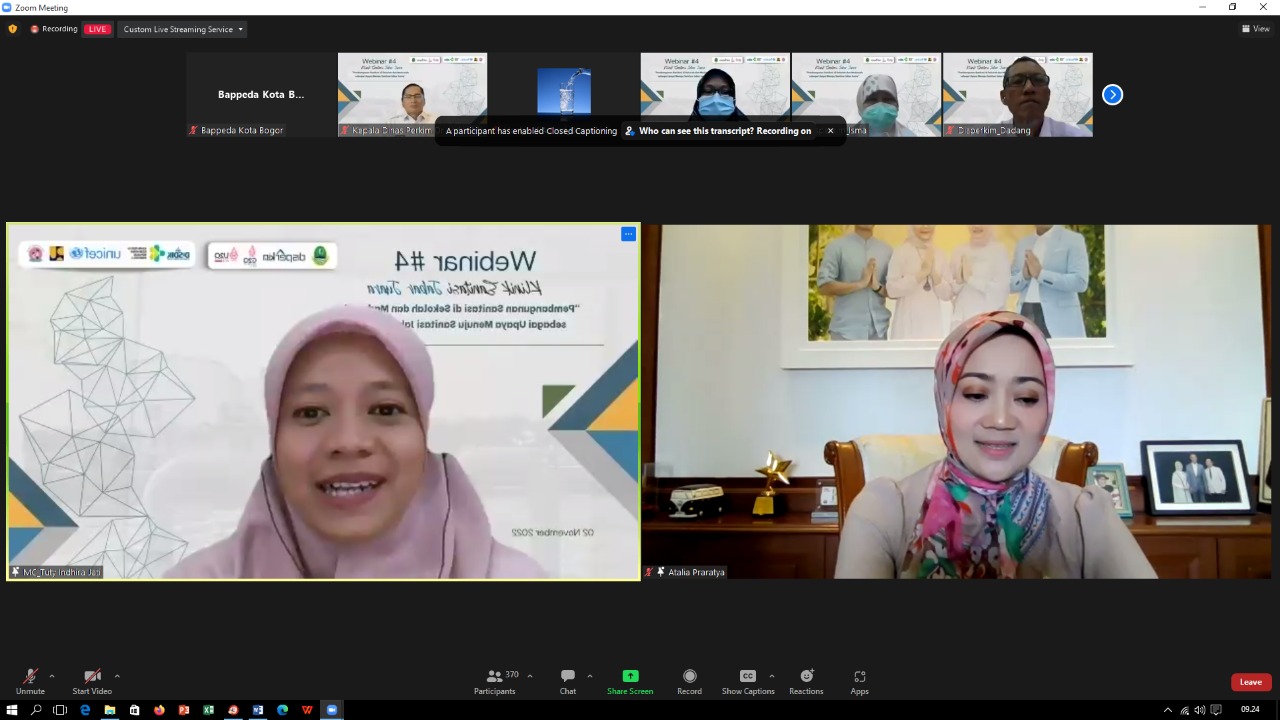Image resolution: width=1280 pixels, height=720 pixels.
Task: Open the Windows Start menu
Action: (x=12, y=710)
